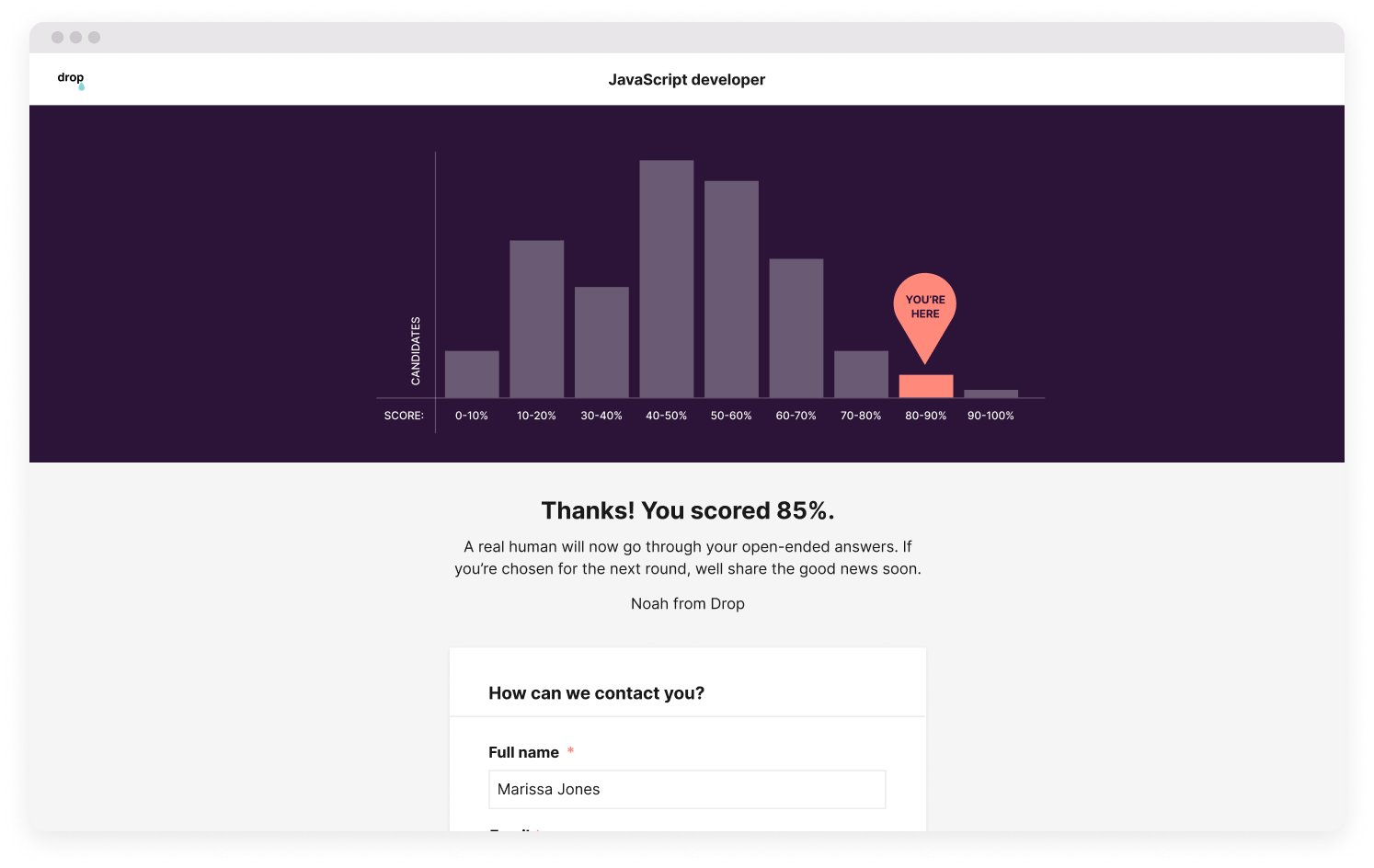Click the 'Thanks! You scored 85%' heading
This screenshot has height=868, width=1374.
[688, 510]
